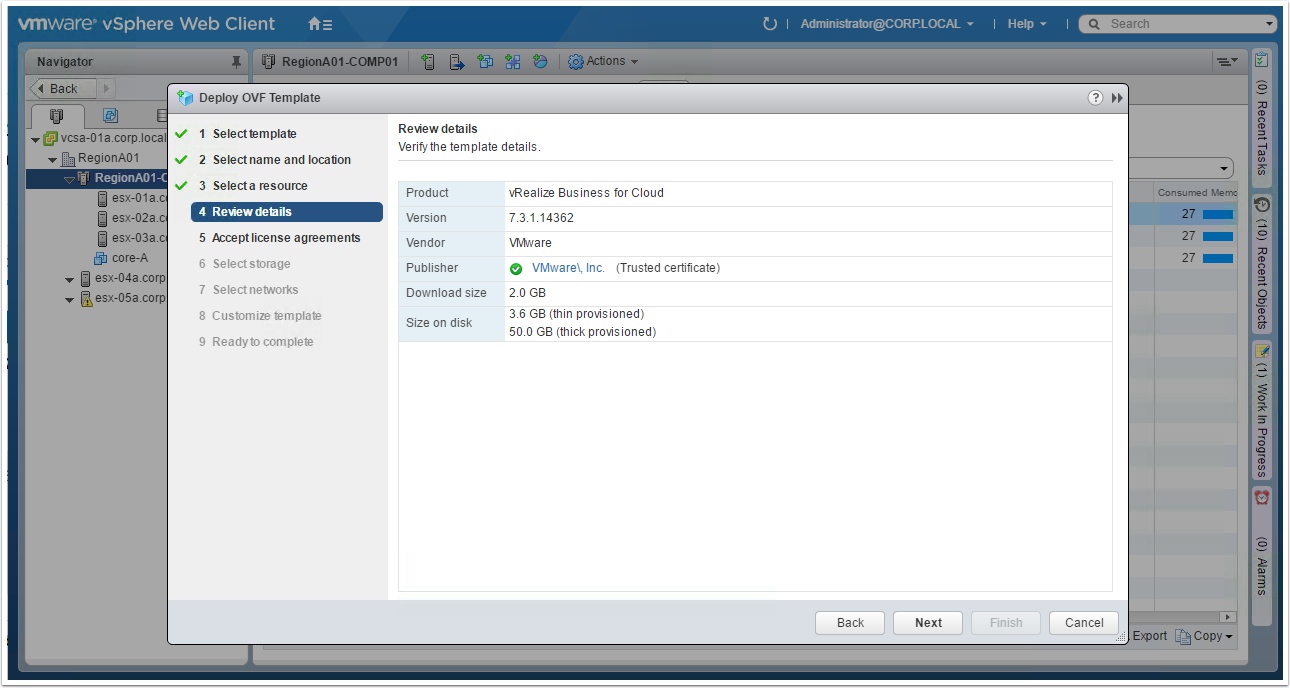Click the Alarms alarm-clock icon
Image resolution: width=1290 pixels, height=688 pixels.
pyautogui.click(x=1262, y=497)
